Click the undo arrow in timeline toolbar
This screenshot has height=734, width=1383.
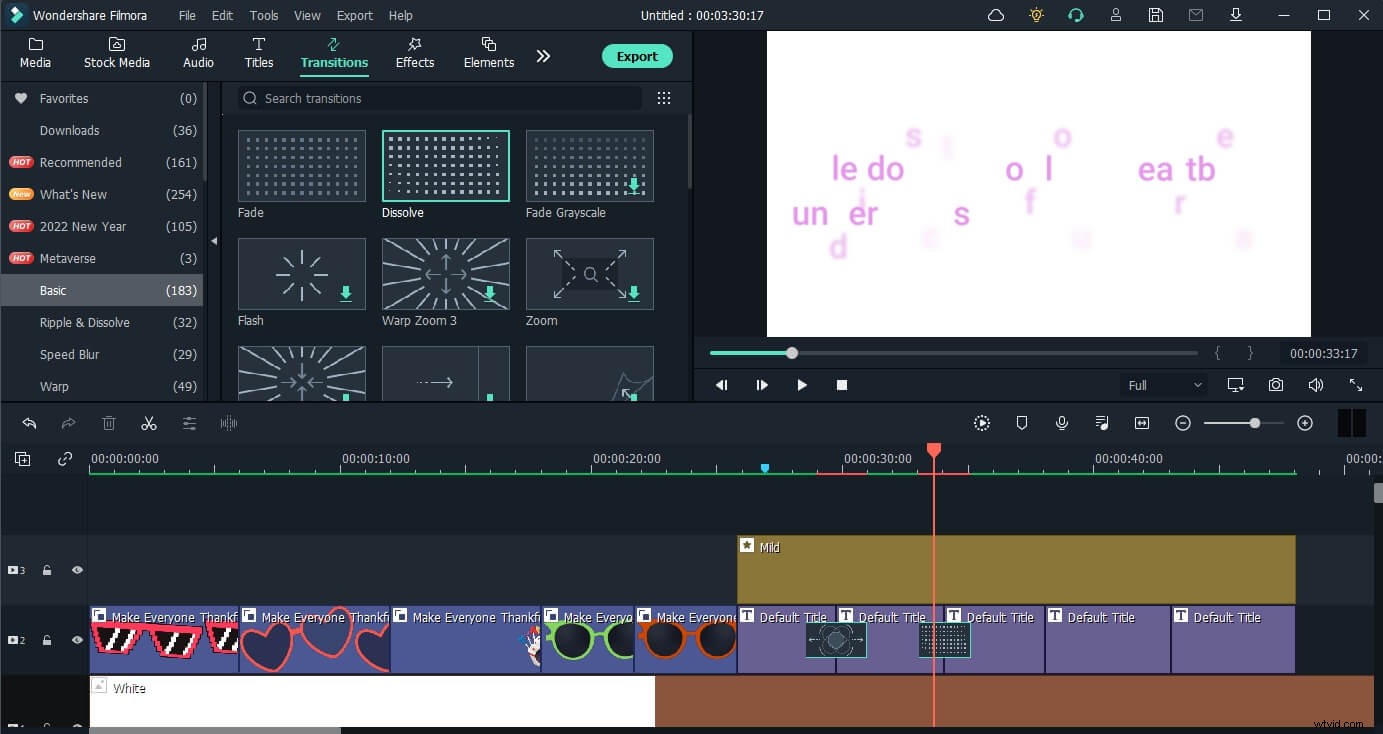[29, 423]
